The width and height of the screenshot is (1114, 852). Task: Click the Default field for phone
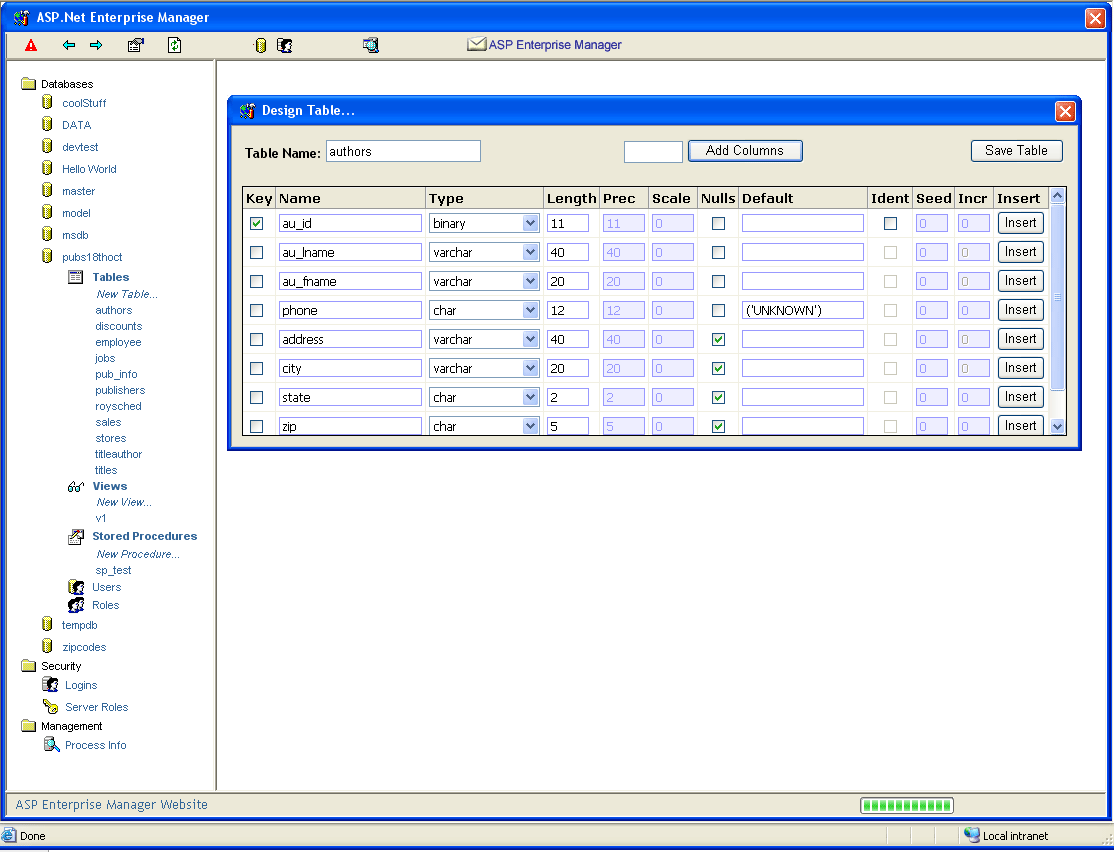pos(803,311)
